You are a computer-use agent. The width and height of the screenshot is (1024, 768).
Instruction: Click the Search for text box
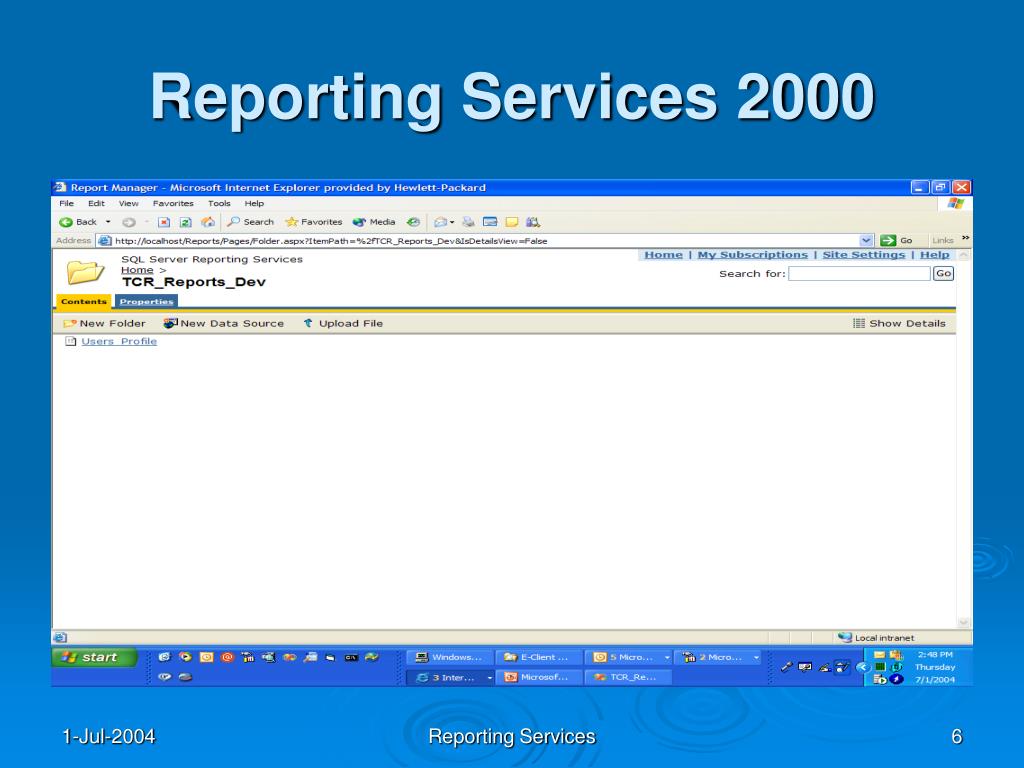859,274
